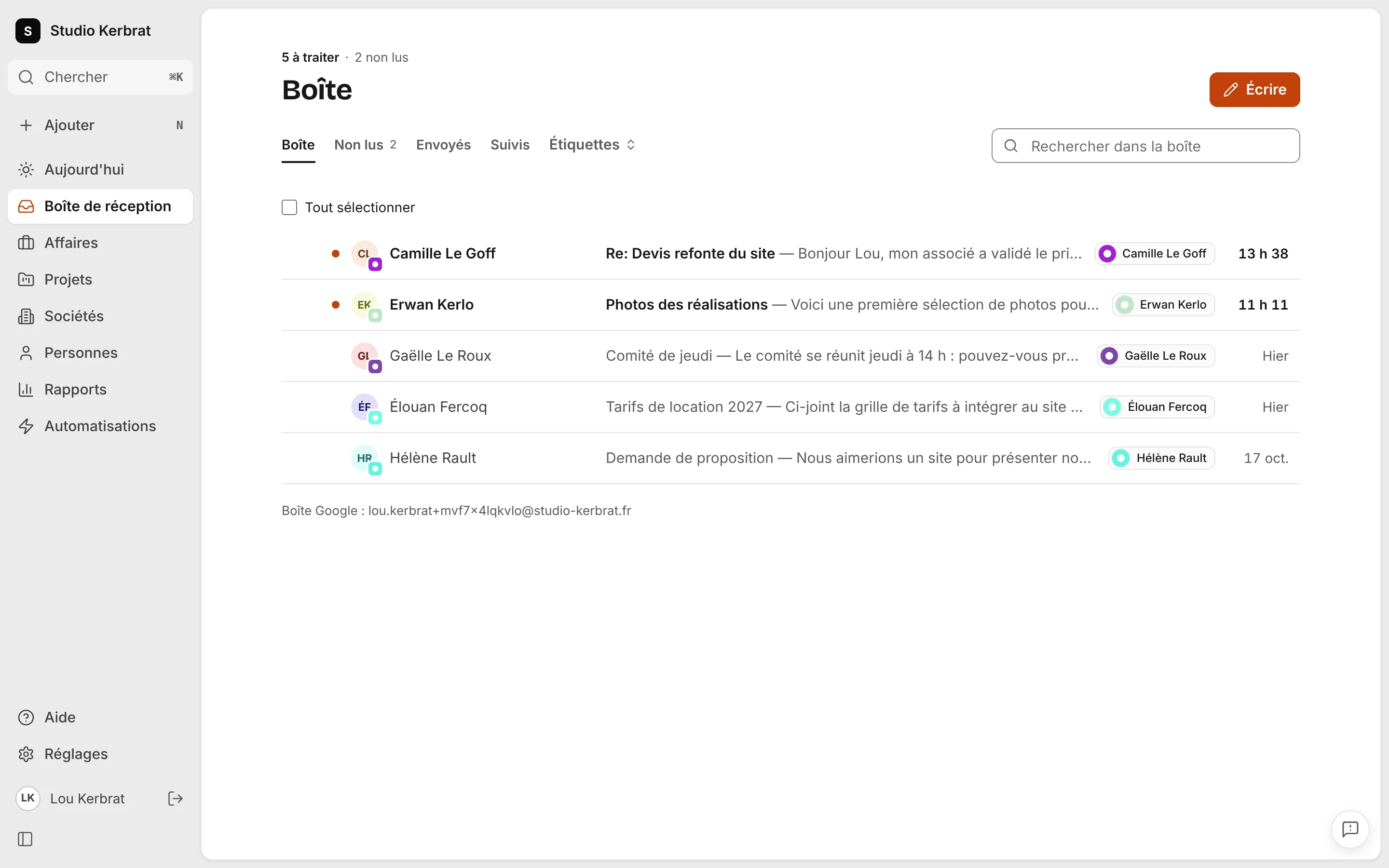Open the Automatisations lightning icon

(26, 426)
